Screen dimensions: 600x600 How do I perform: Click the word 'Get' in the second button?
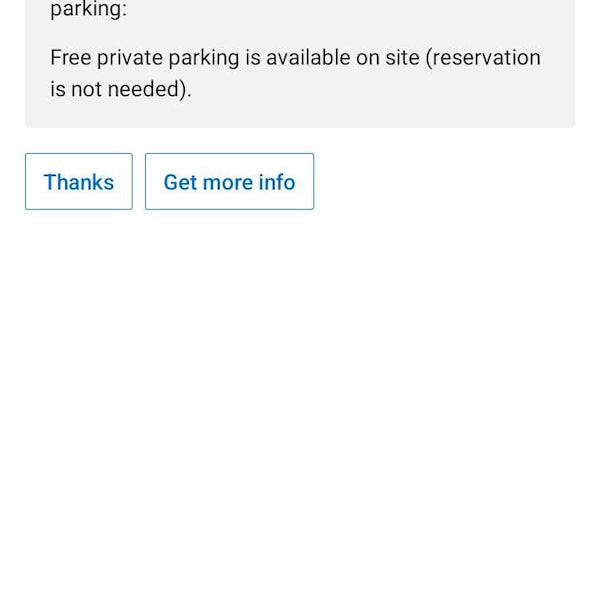click(x=180, y=182)
